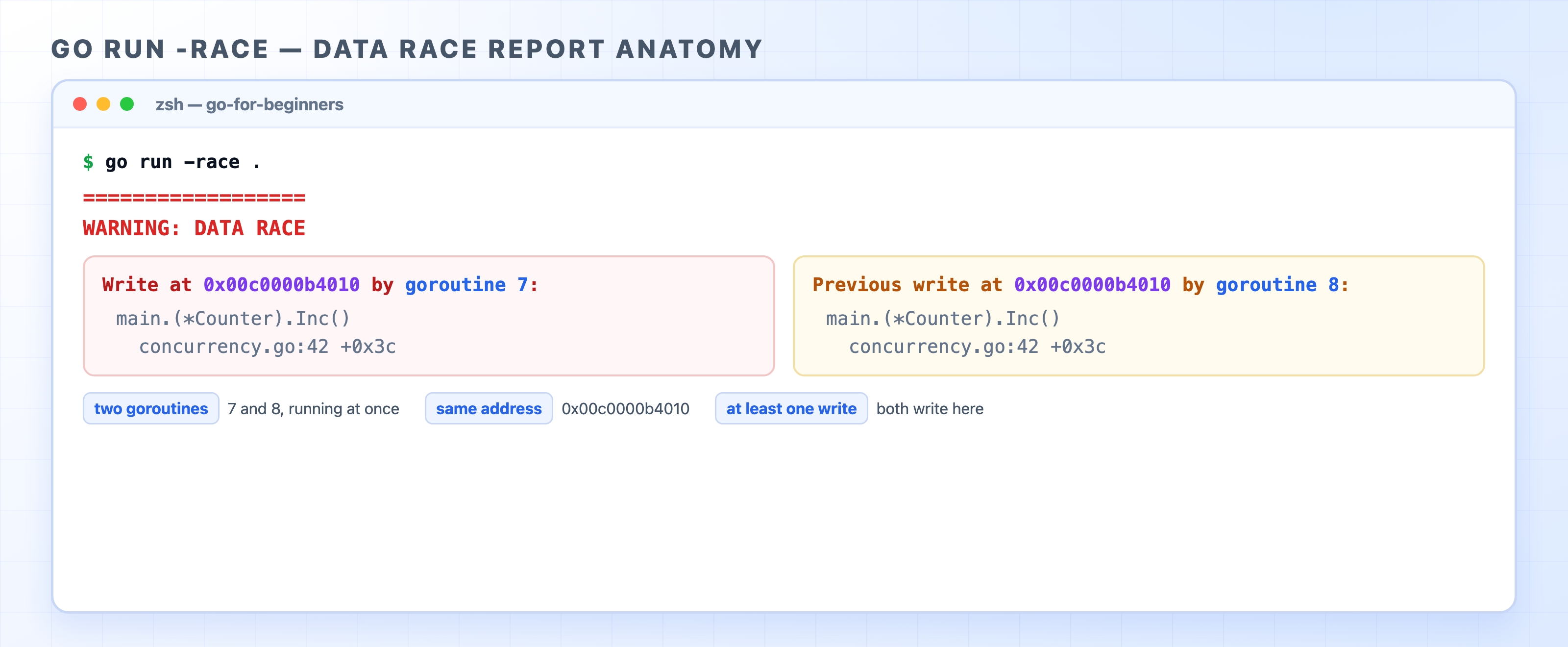
Task: Click 'goroutine 7:' label
Action: [472, 285]
